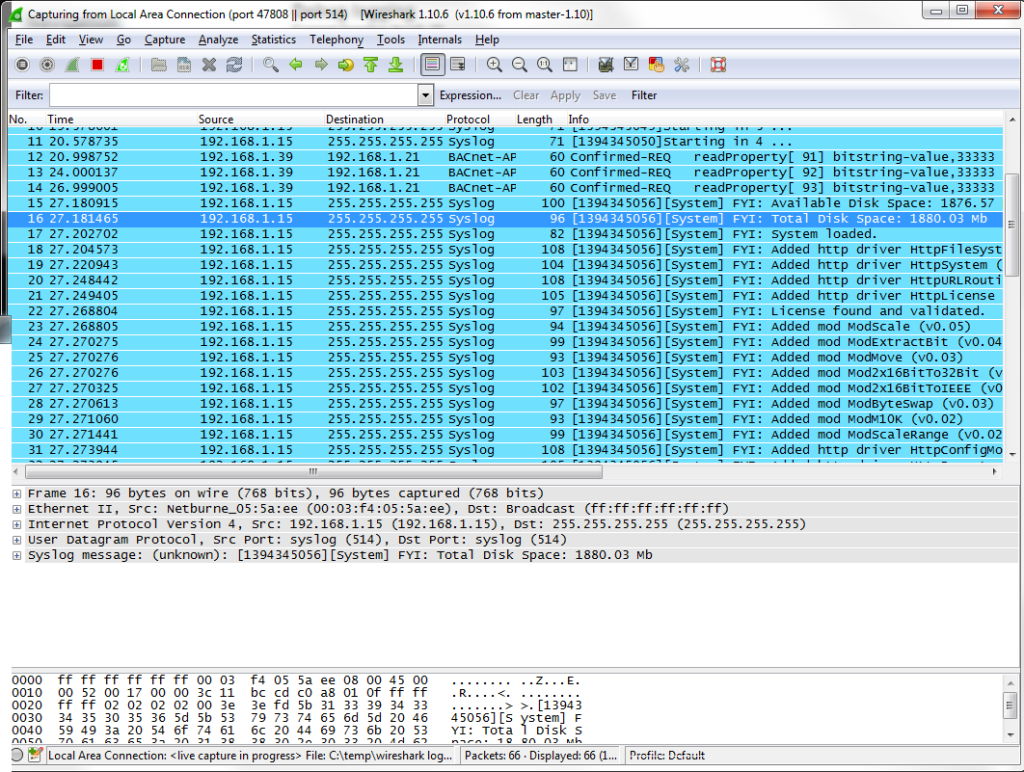The image size is (1024, 772).
Task: Open the Telephony menu
Action: click(336, 39)
